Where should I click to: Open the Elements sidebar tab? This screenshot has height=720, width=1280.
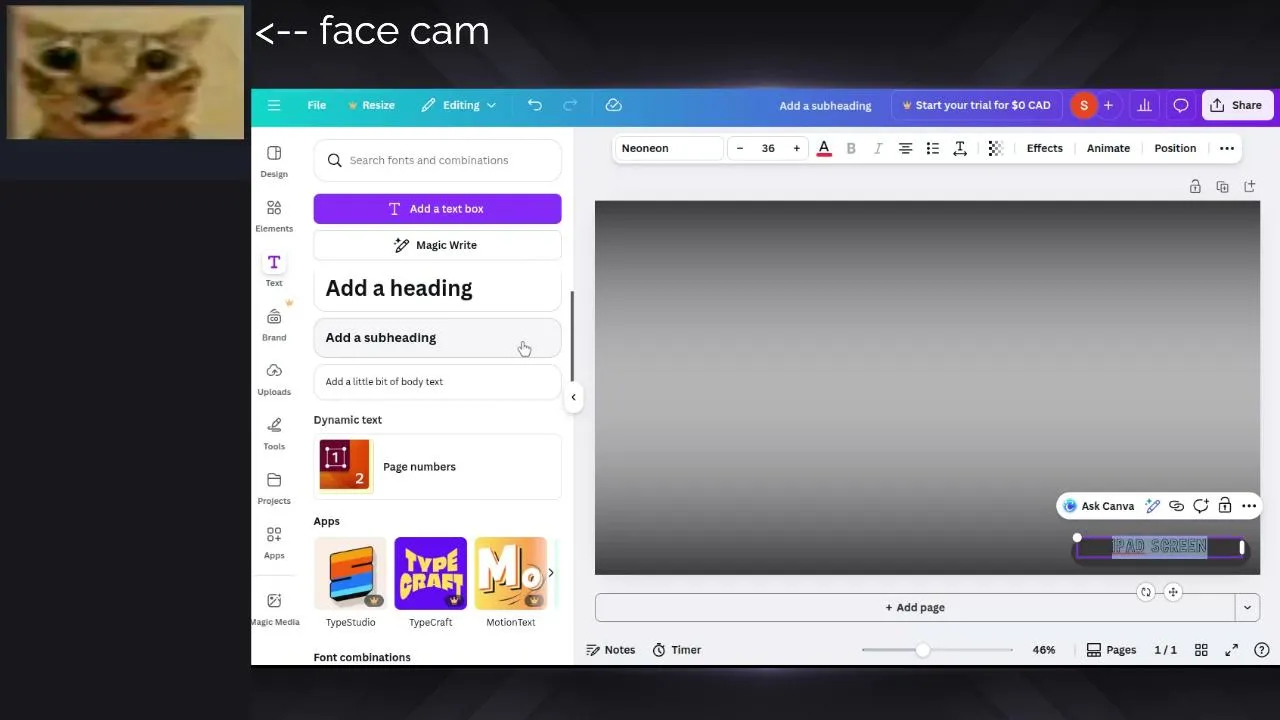(274, 215)
